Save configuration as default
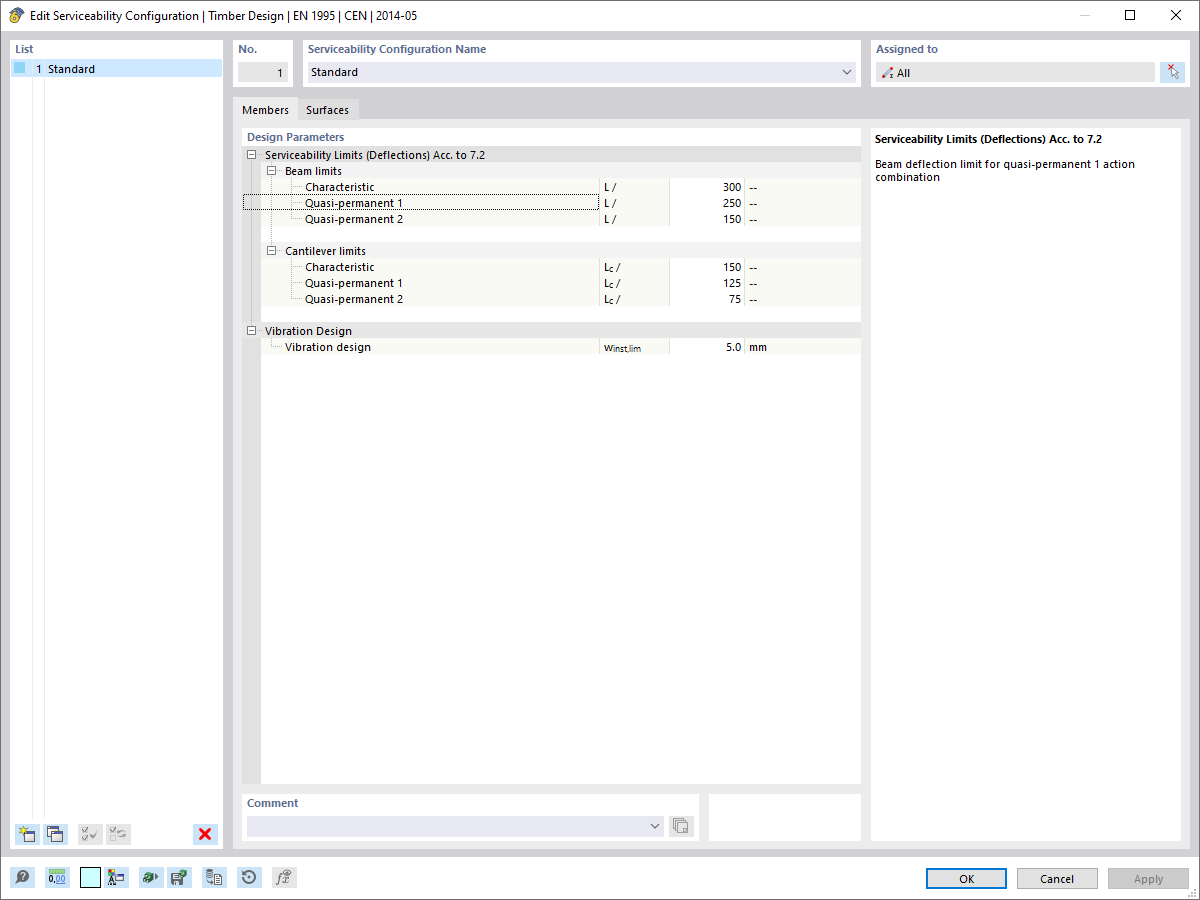This screenshot has height=900, width=1200. coord(179,877)
